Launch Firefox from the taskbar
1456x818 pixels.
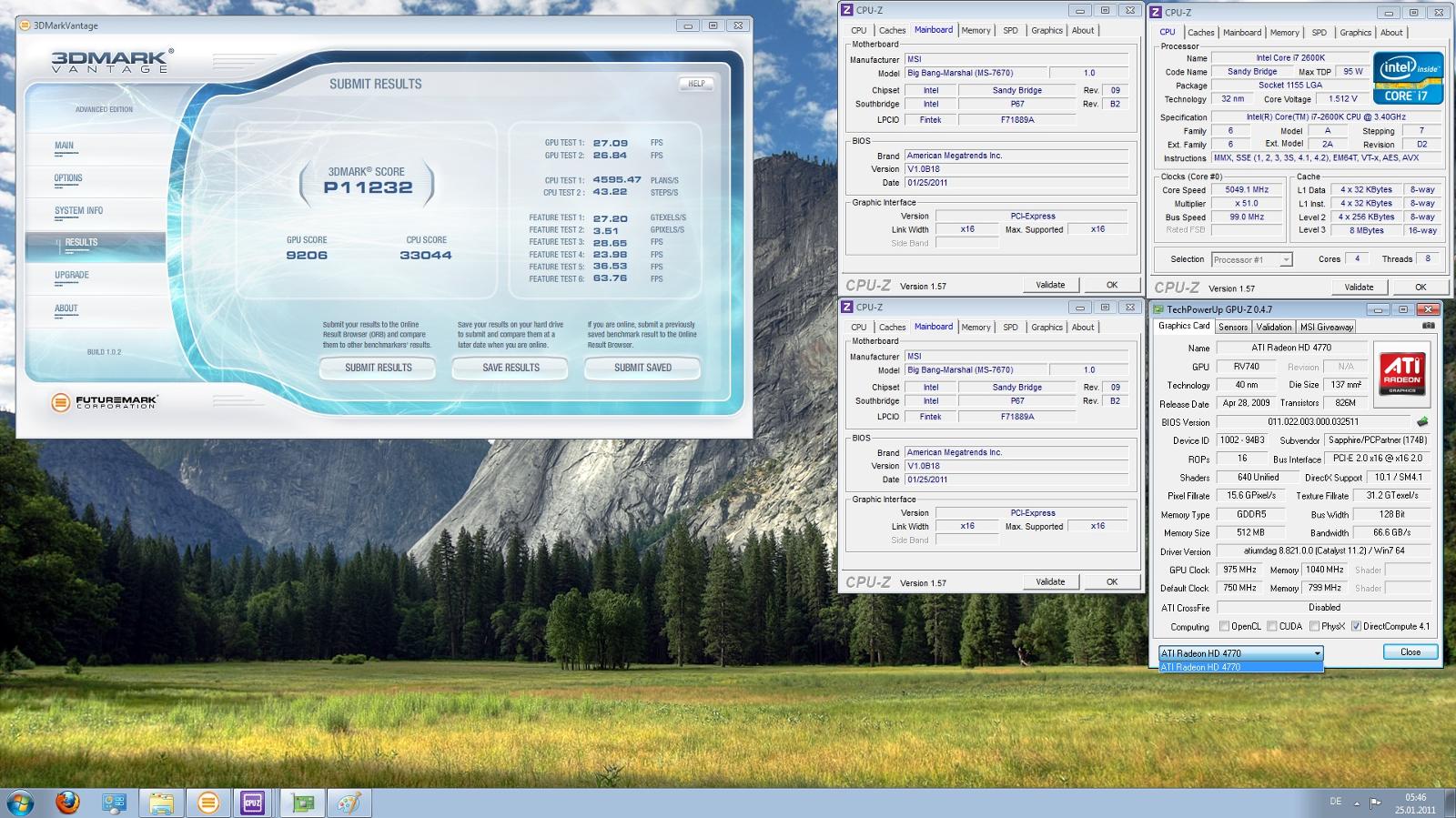(67, 803)
